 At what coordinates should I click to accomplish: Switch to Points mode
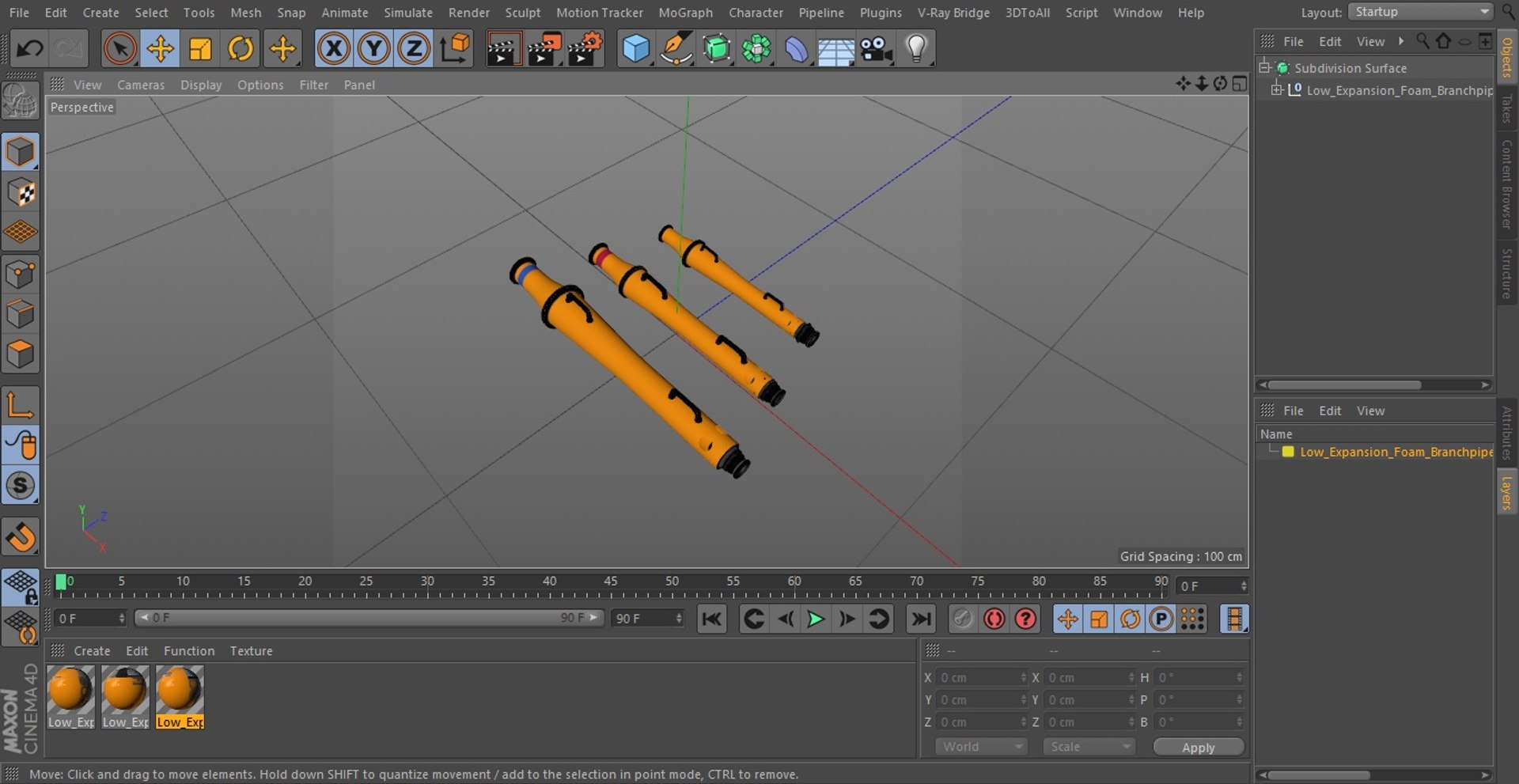click(21, 275)
